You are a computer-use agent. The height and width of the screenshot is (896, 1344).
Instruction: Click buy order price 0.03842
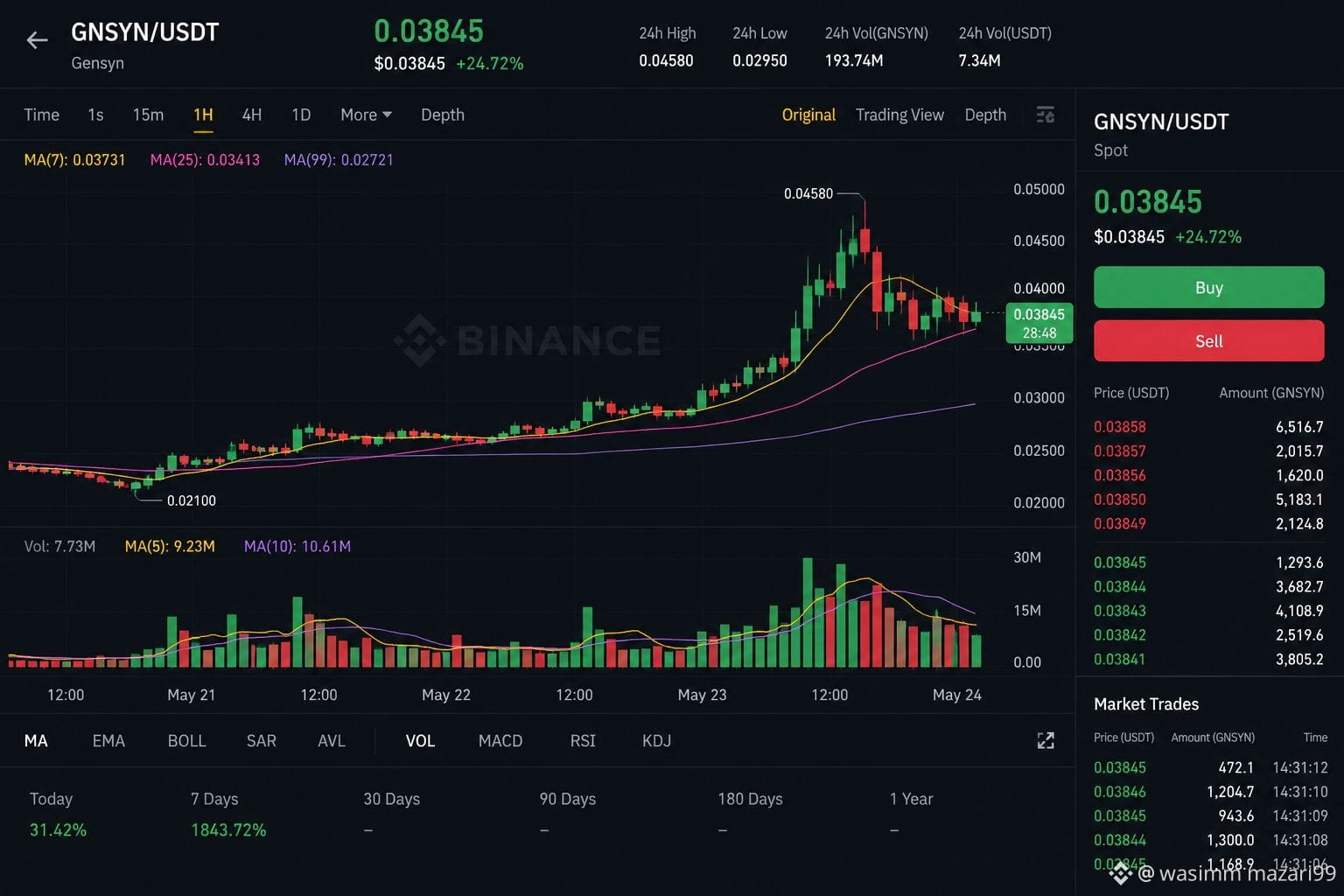pyautogui.click(x=1119, y=635)
